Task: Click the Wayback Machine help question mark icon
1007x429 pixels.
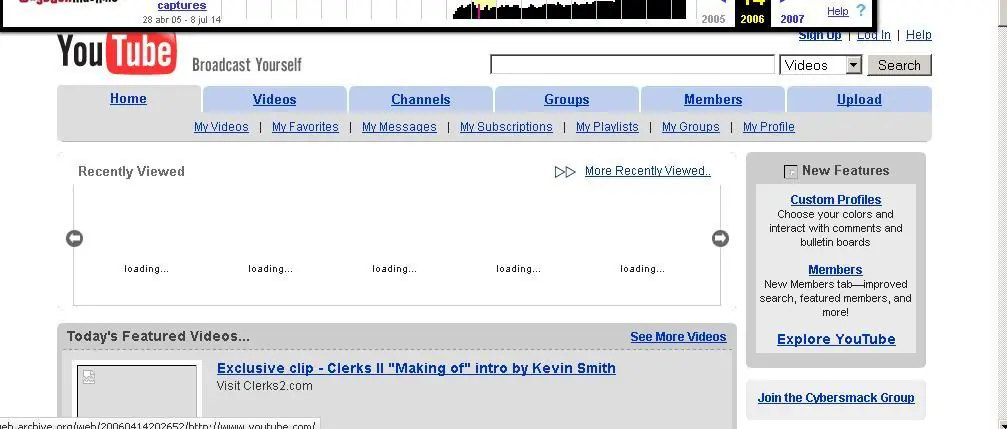Action: click(861, 10)
